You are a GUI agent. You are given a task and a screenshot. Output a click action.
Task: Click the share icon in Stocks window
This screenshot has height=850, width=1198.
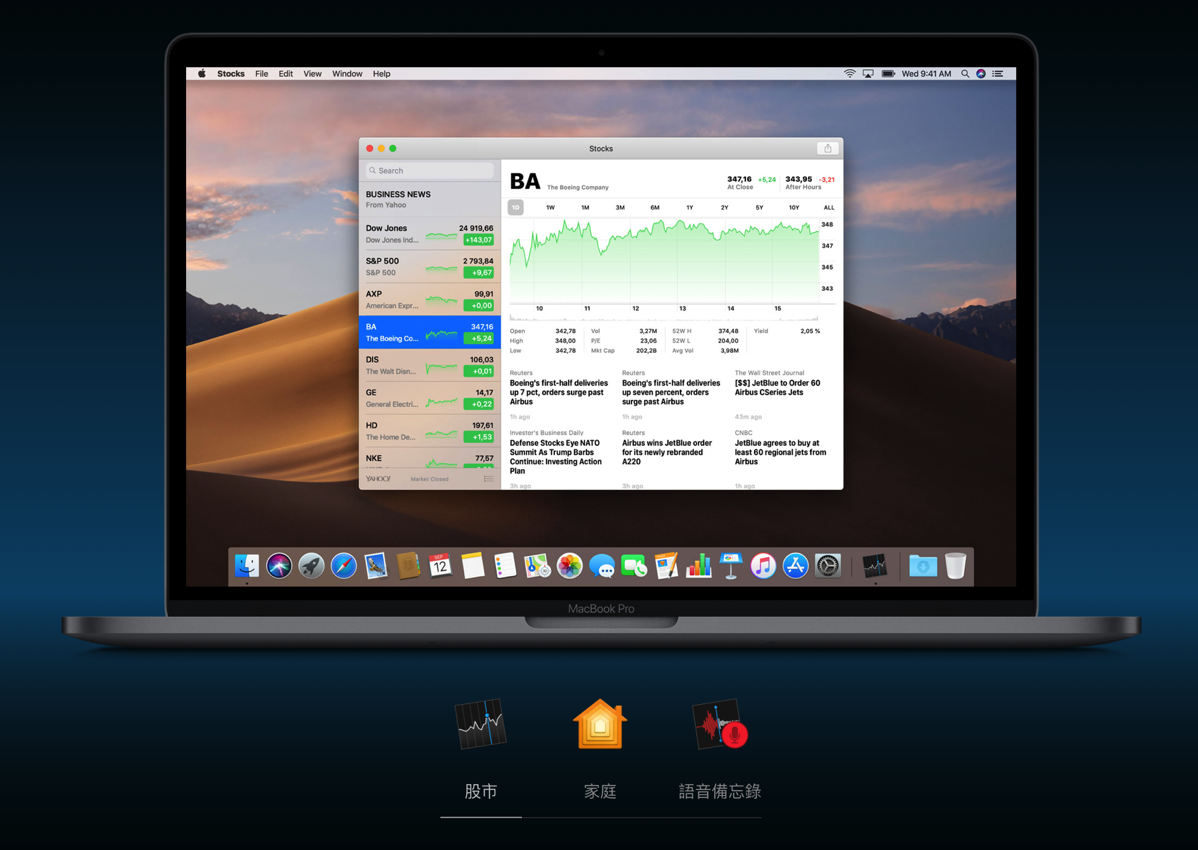point(827,148)
